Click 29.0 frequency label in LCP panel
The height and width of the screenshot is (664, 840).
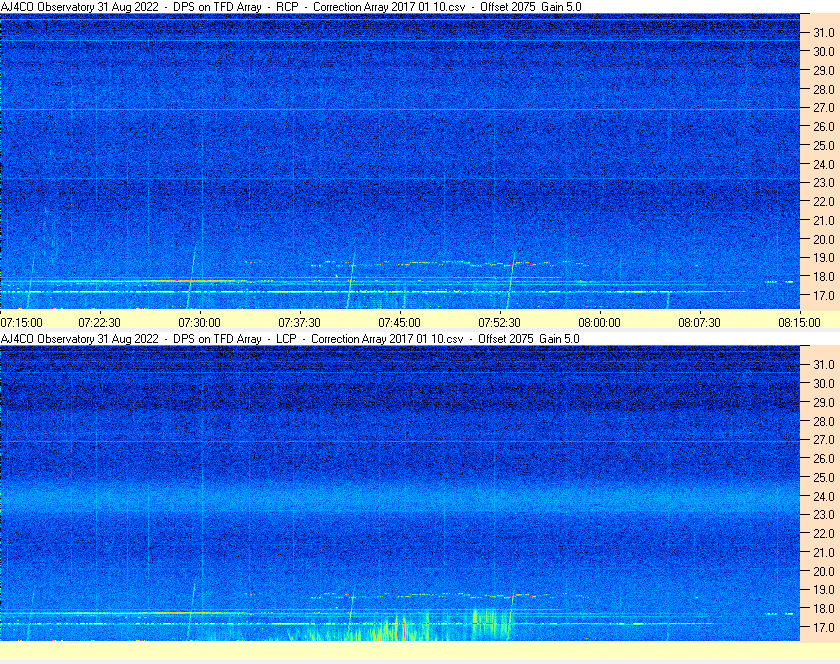[x=824, y=402]
